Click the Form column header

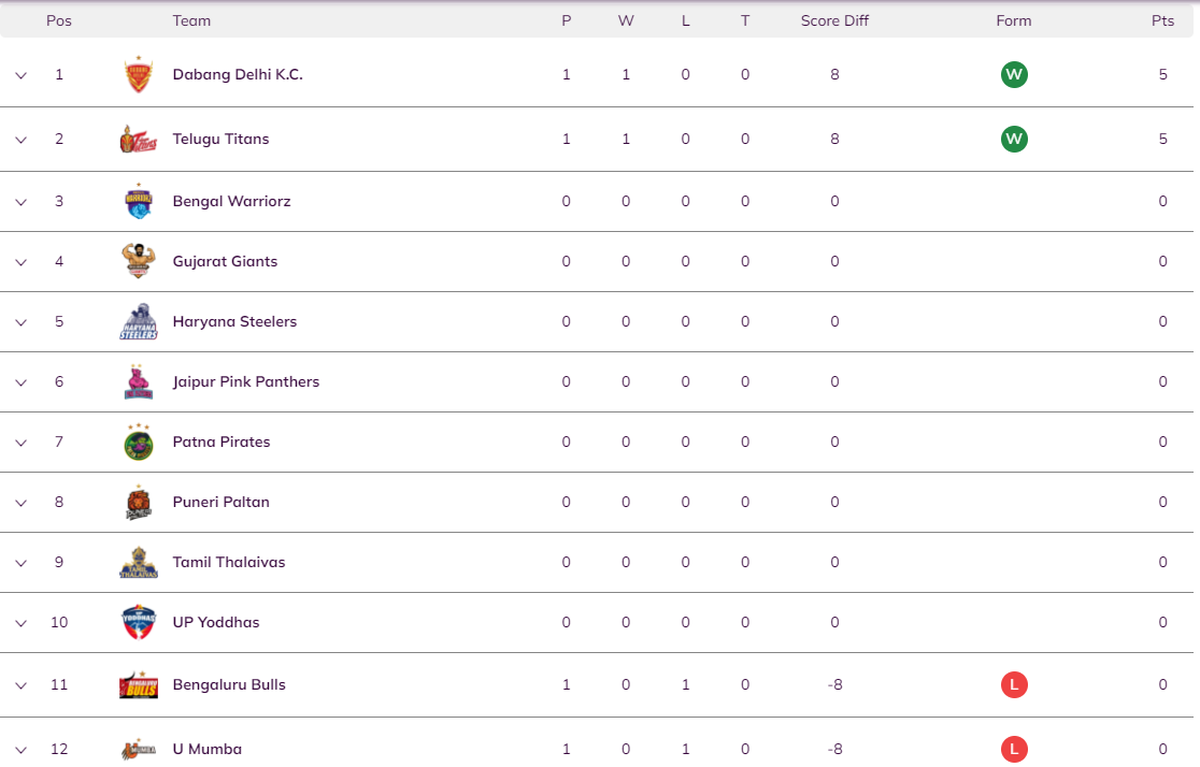pyautogui.click(x=1013, y=20)
